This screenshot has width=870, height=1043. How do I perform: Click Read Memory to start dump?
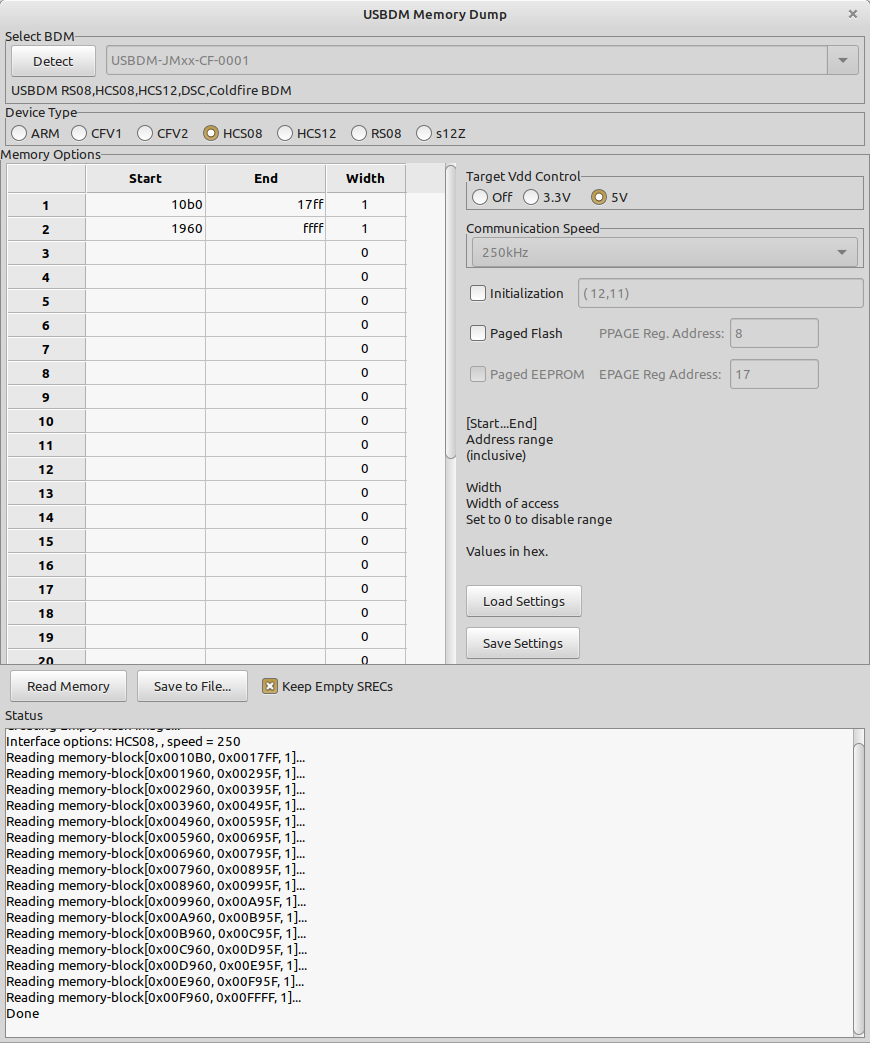[x=68, y=686]
